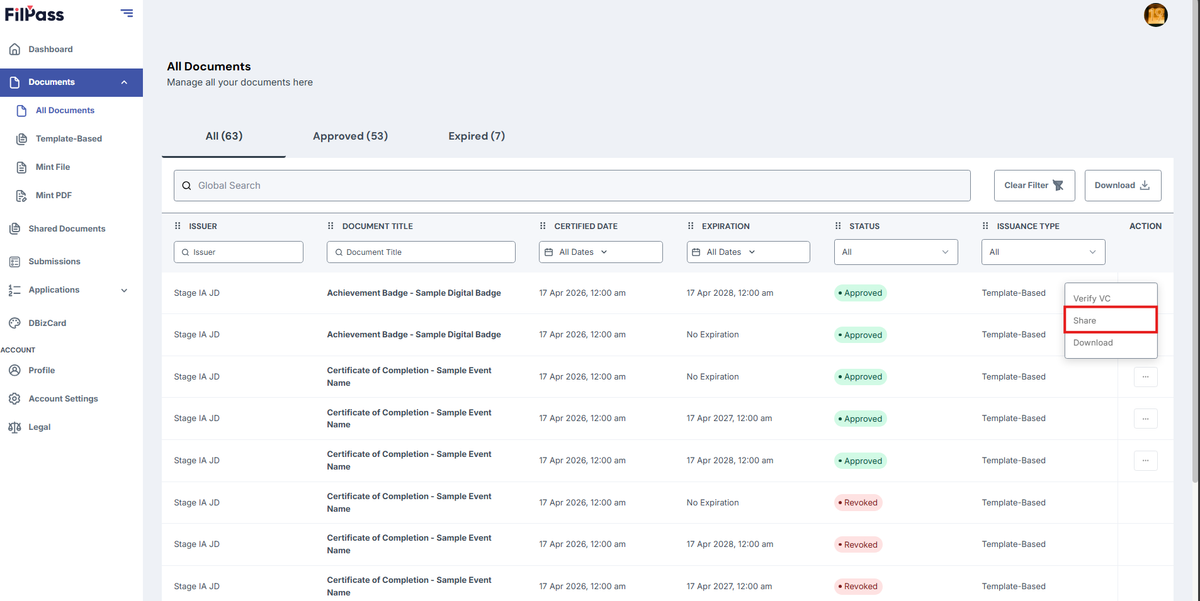Click the Submissions icon
Viewport: 1200px width, 601px height.
(x=14, y=262)
